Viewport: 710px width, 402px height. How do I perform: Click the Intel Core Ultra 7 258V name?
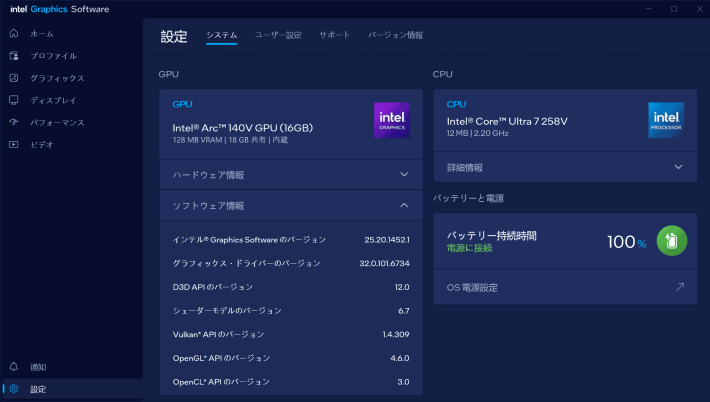pos(507,121)
